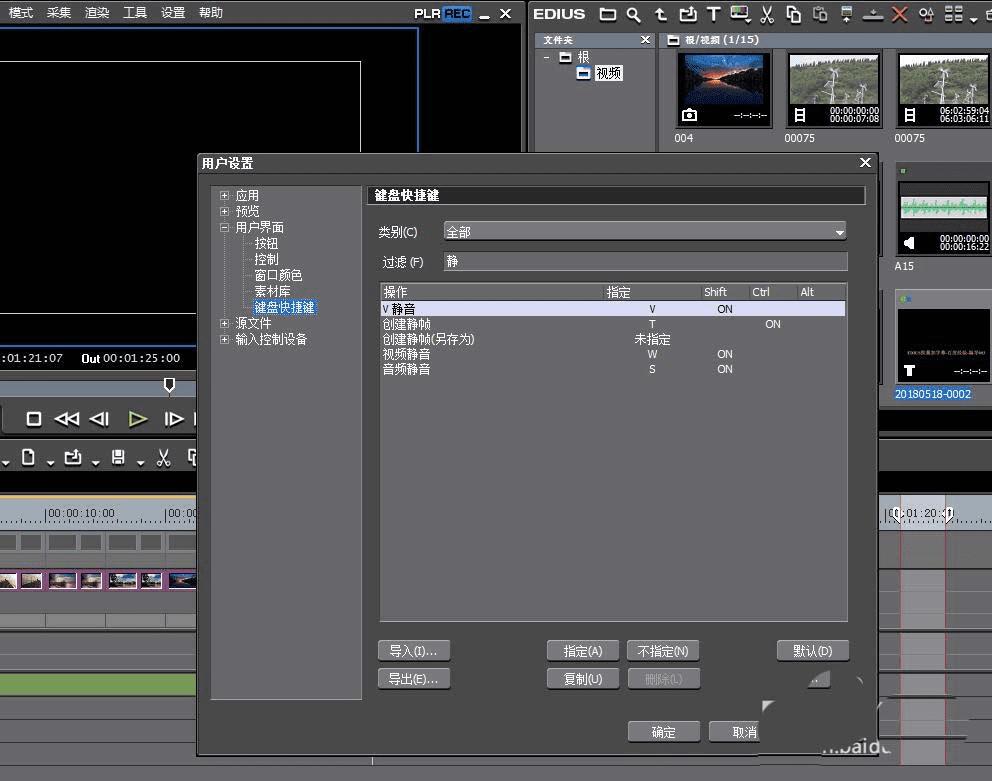Open the 渲染 menu
Image resolution: width=992 pixels, height=781 pixels.
pos(97,13)
